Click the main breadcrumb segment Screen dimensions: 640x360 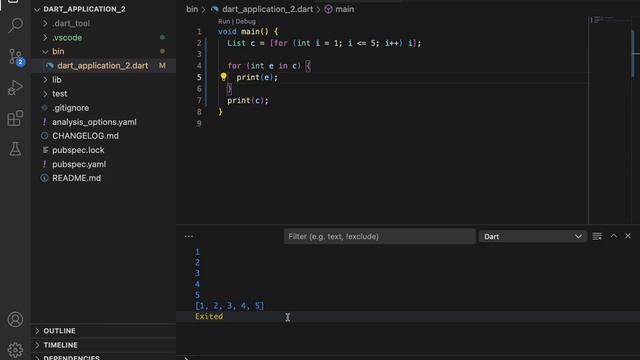344,9
